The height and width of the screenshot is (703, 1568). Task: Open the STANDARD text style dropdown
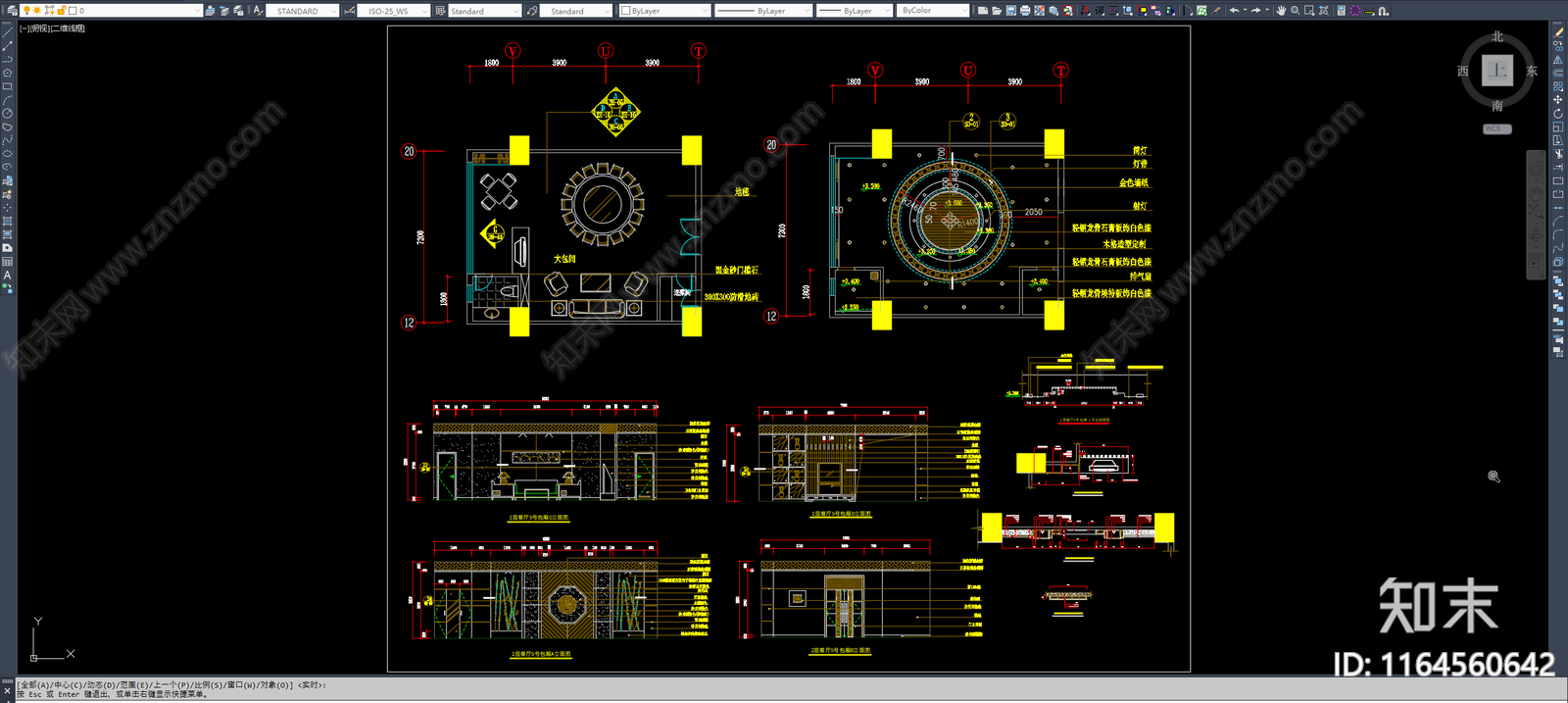coord(333,11)
